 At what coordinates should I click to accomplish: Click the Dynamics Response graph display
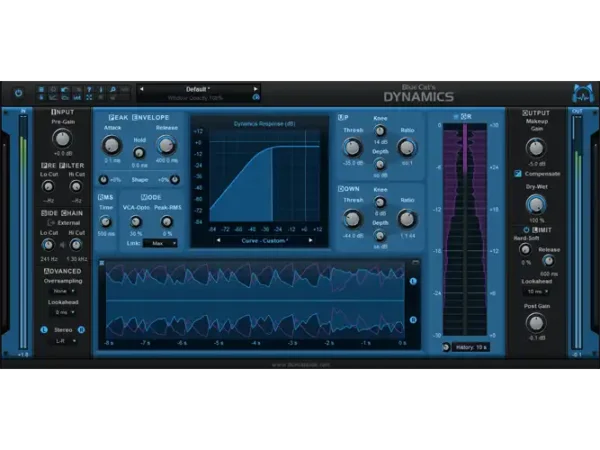[x=264, y=176]
